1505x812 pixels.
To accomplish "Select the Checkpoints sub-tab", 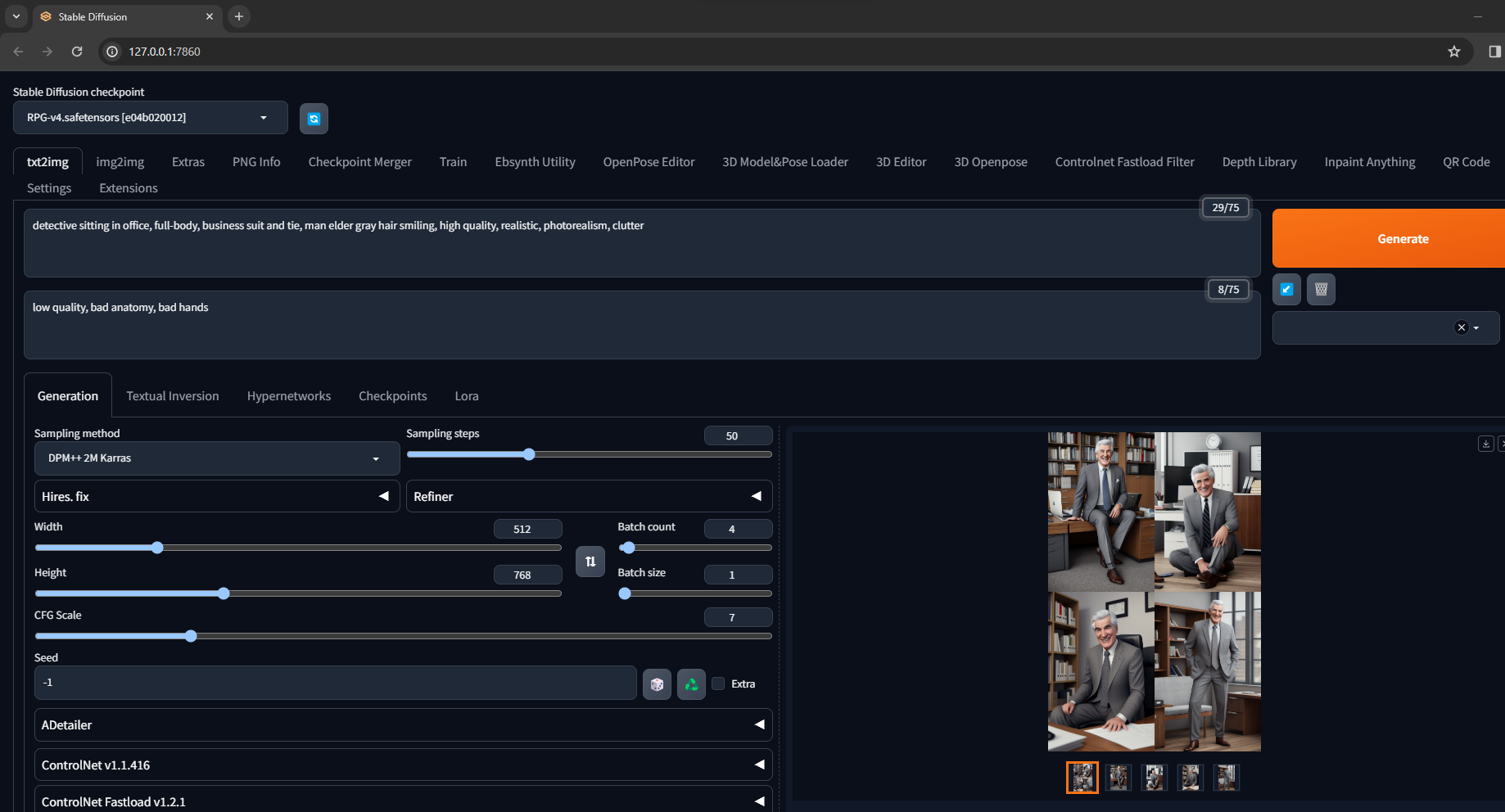I will 393,396.
